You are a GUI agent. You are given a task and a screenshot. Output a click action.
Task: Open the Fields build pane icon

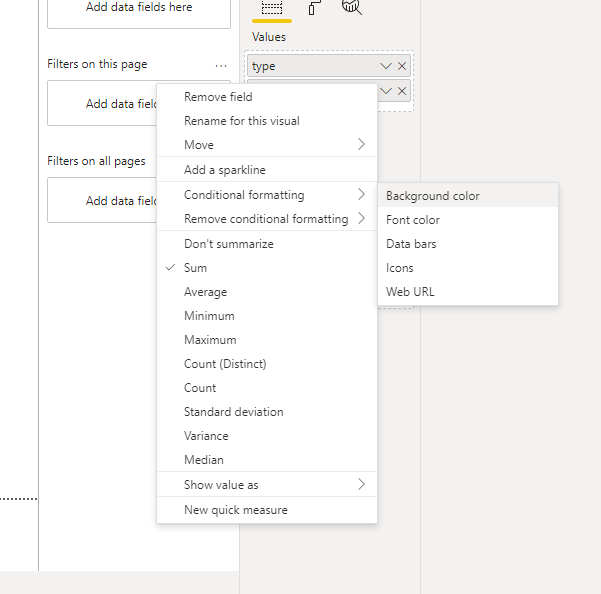(272, 8)
